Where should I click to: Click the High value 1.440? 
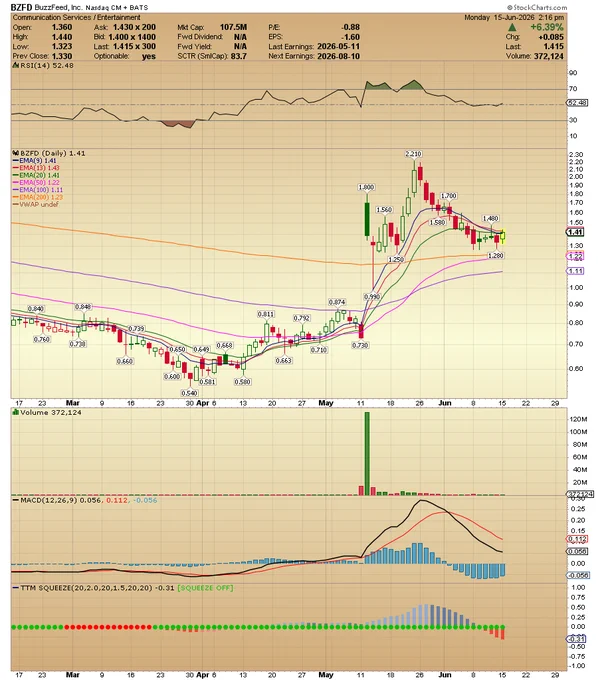tap(62, 37)
